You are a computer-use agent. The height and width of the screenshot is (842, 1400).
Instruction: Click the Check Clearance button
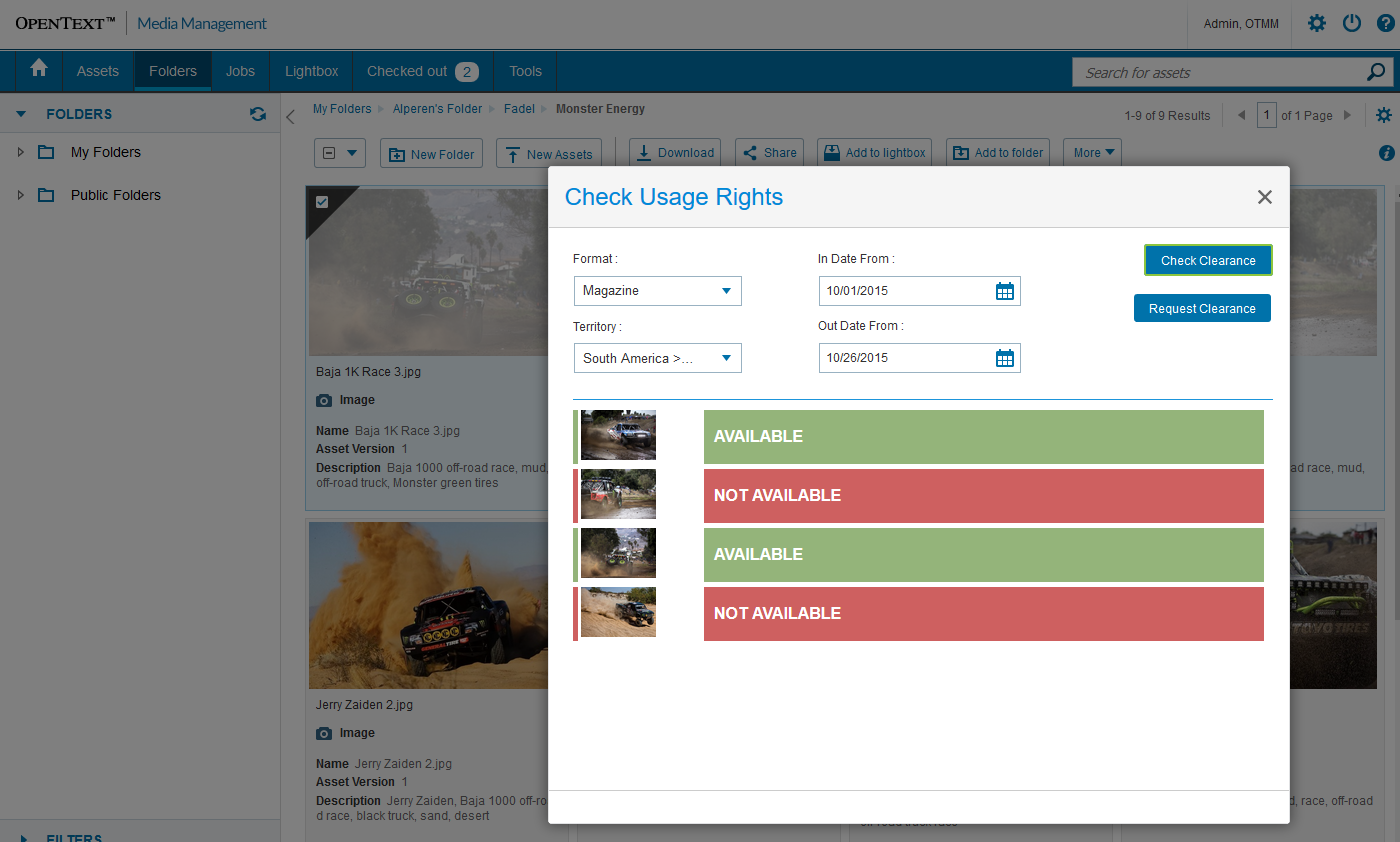(x=1208, y=260)
